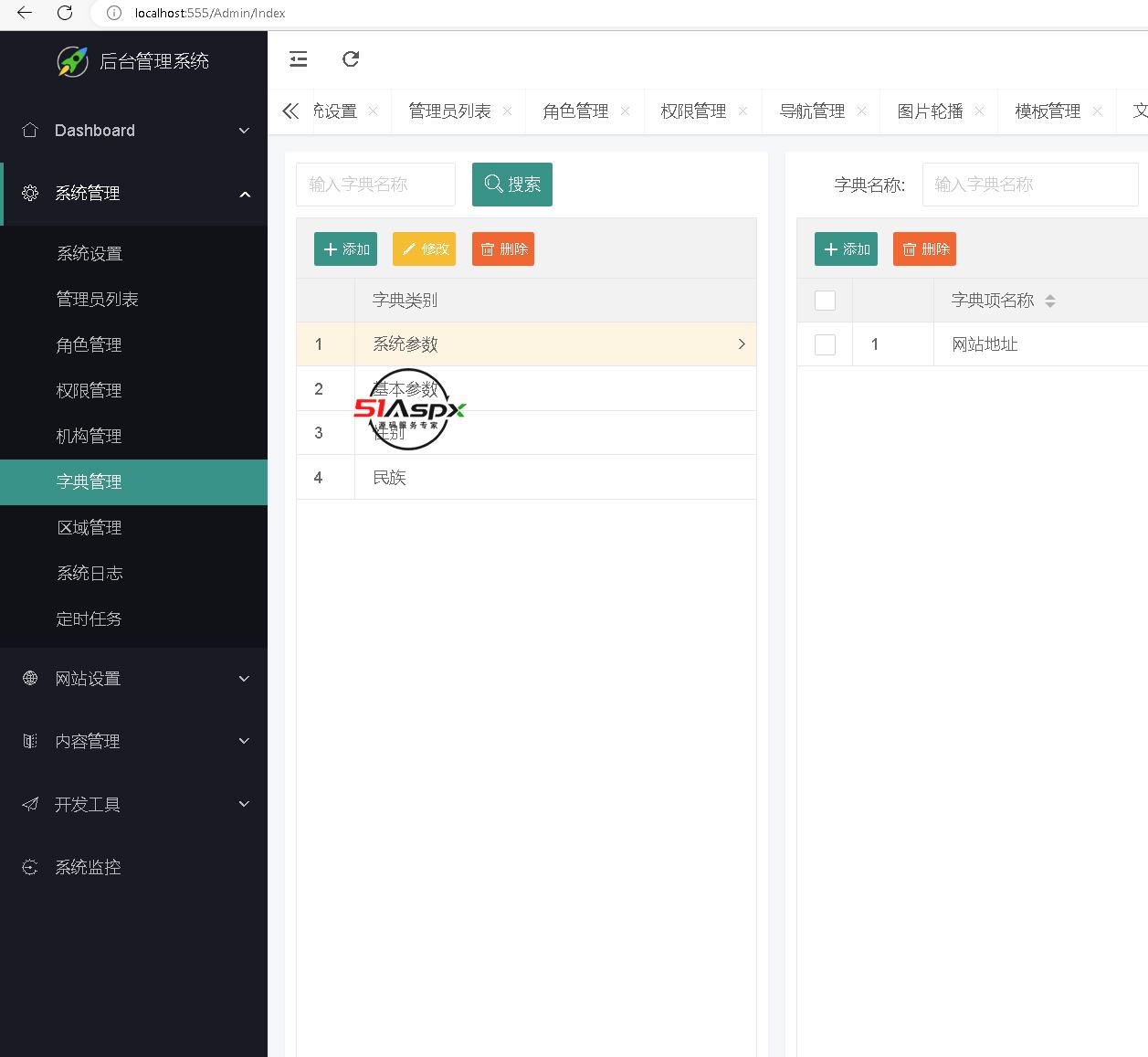This screenshot has height=1057, width=1148.
Task: Click the arrow on 系统参数 row
Action: tap(741, 344)
